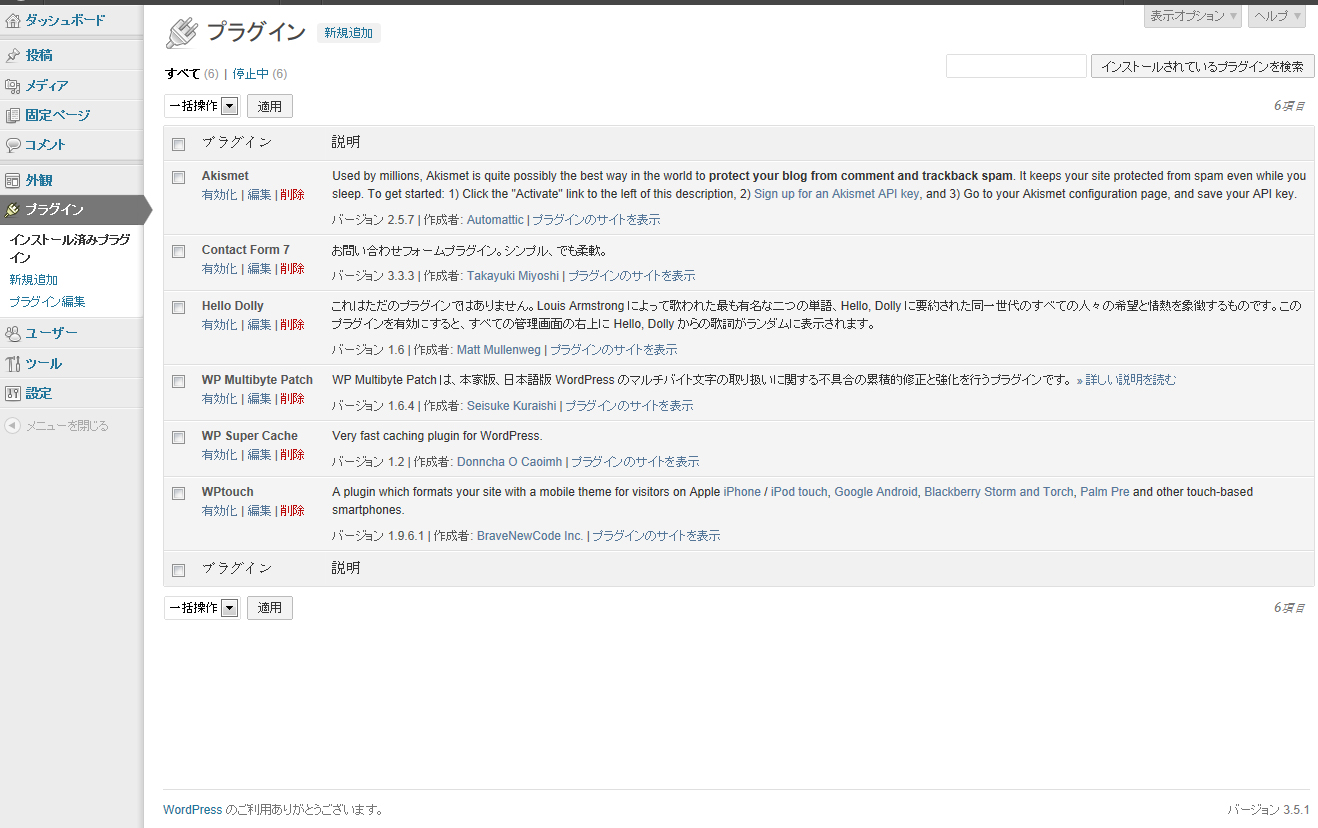Click the collapse menu arrow icon

[x=12, y=426]
